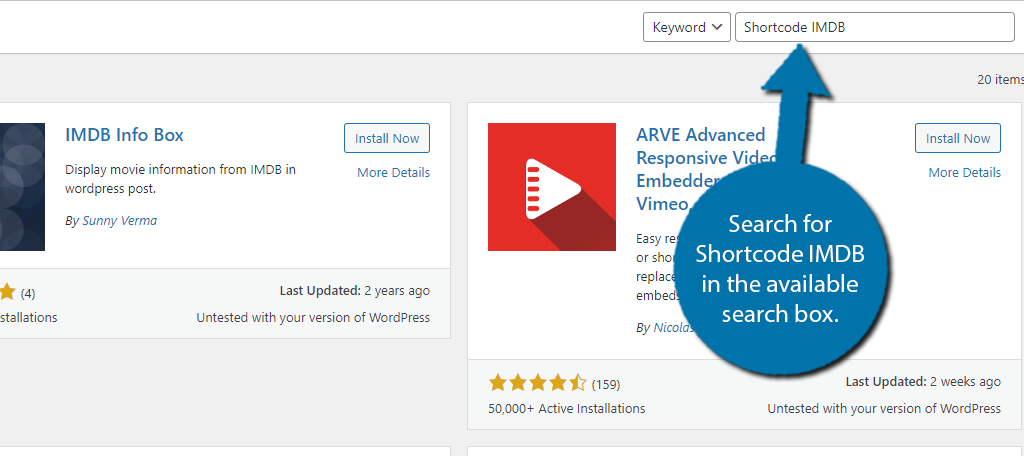Click the ARVE red play icon

coord(552,187)
